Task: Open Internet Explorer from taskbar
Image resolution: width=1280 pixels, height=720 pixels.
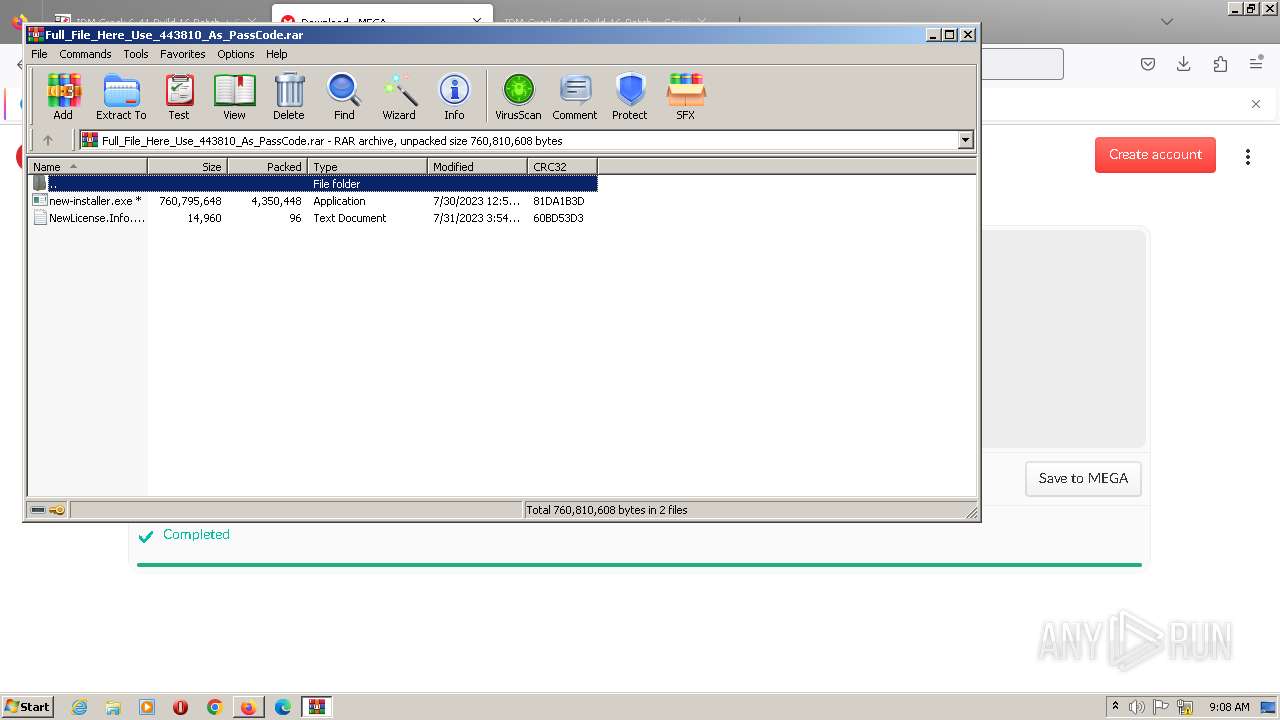Action: 80,707
